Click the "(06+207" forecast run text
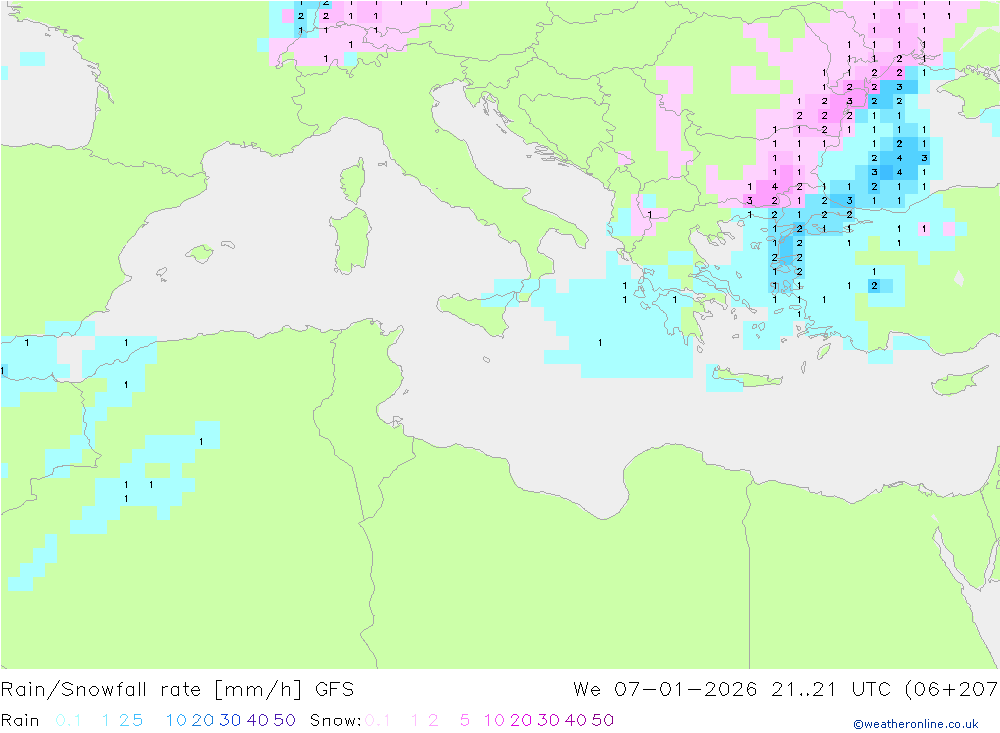The width and height of the screenshot is (1000, 733). [952, 690]
